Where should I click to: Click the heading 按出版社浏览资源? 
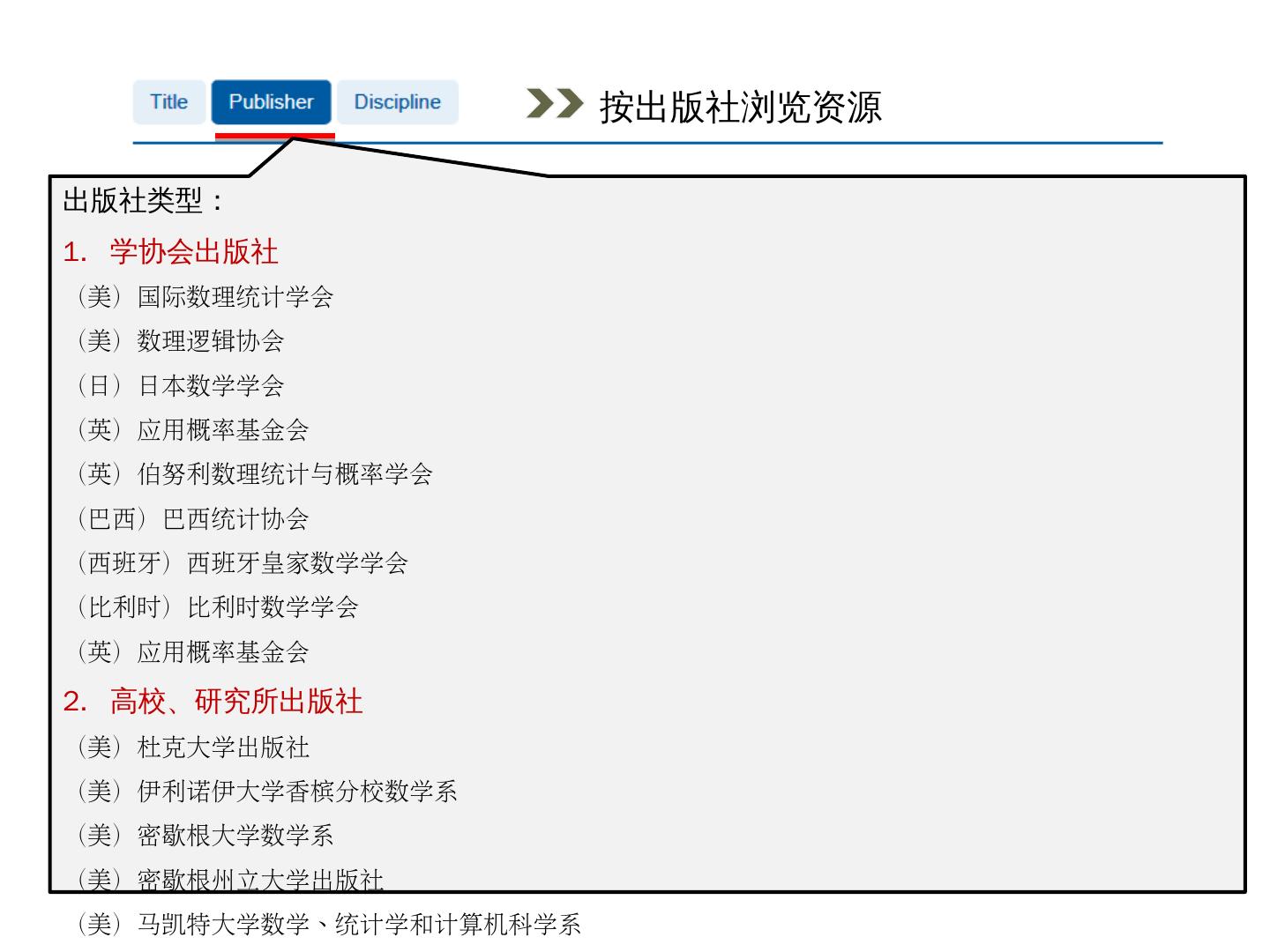(x=740, y=107)
